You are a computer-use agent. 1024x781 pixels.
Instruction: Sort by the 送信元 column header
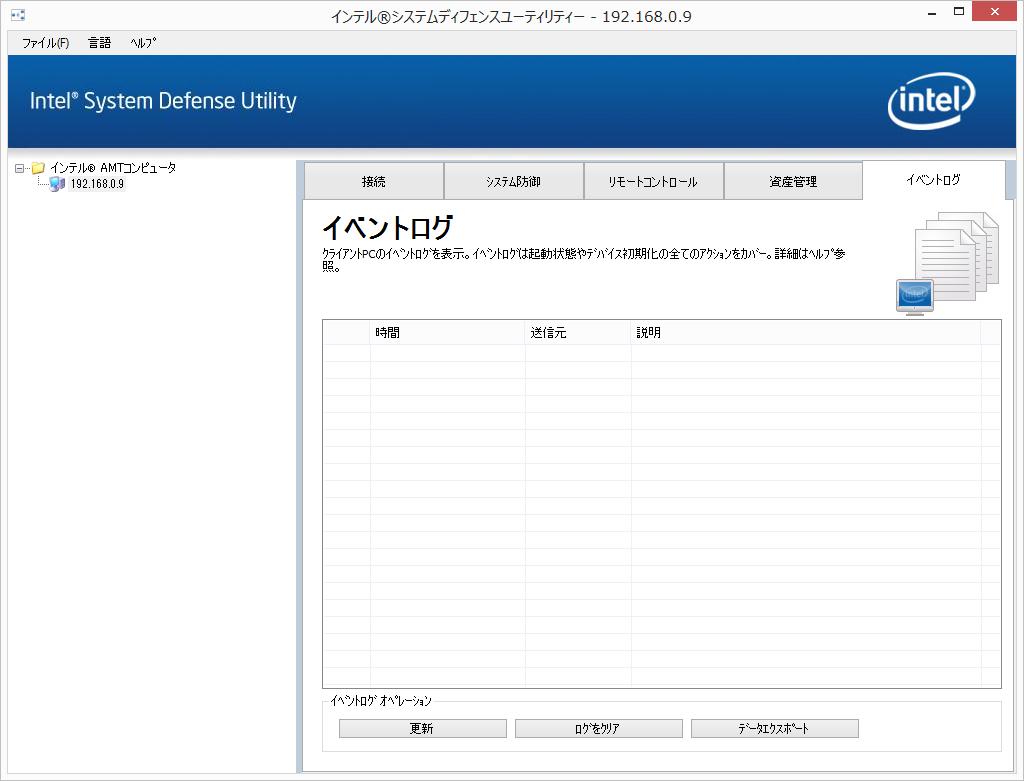[x=578, y=332]
